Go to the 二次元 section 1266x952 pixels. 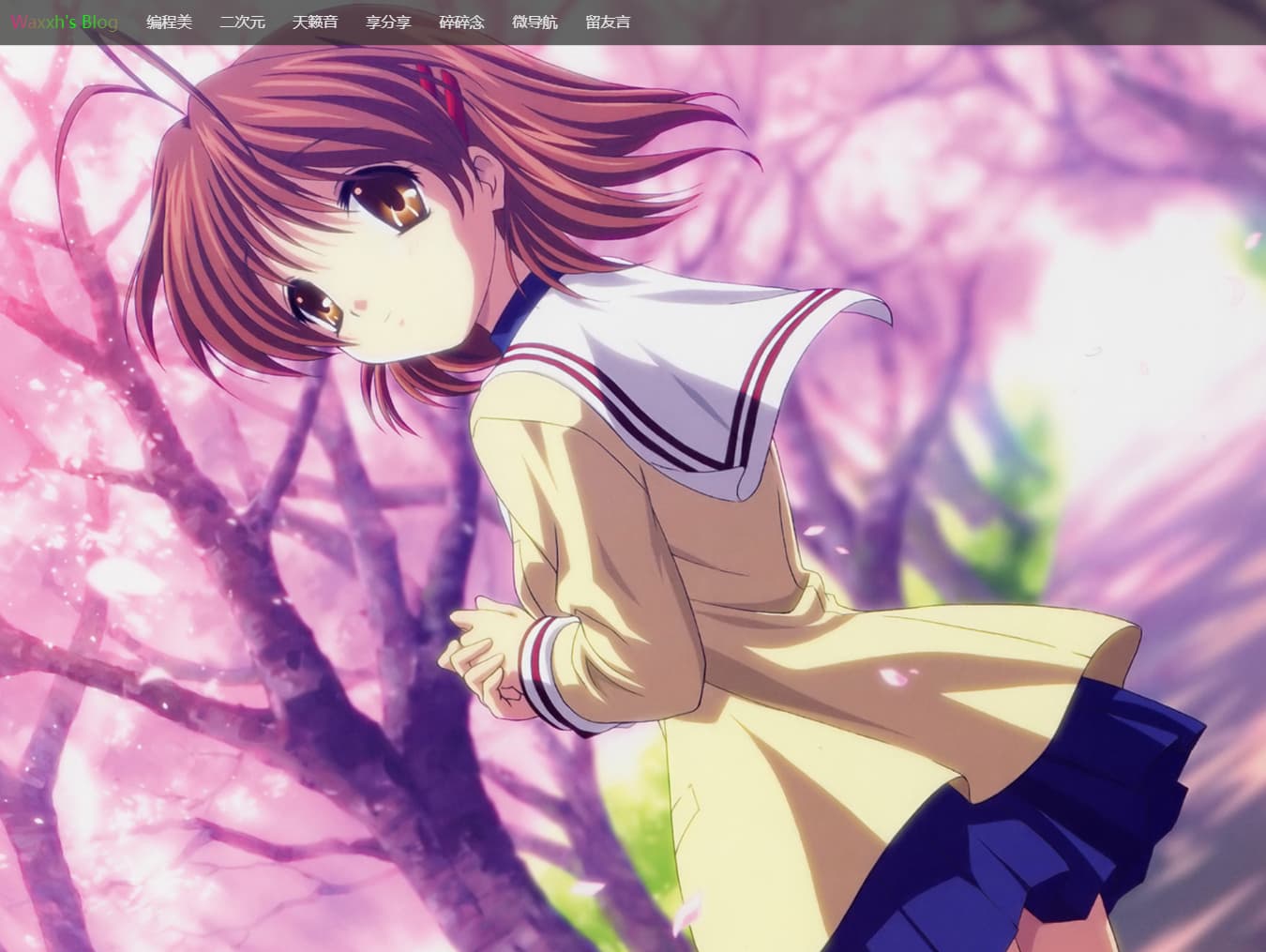(x=242, y=22)
